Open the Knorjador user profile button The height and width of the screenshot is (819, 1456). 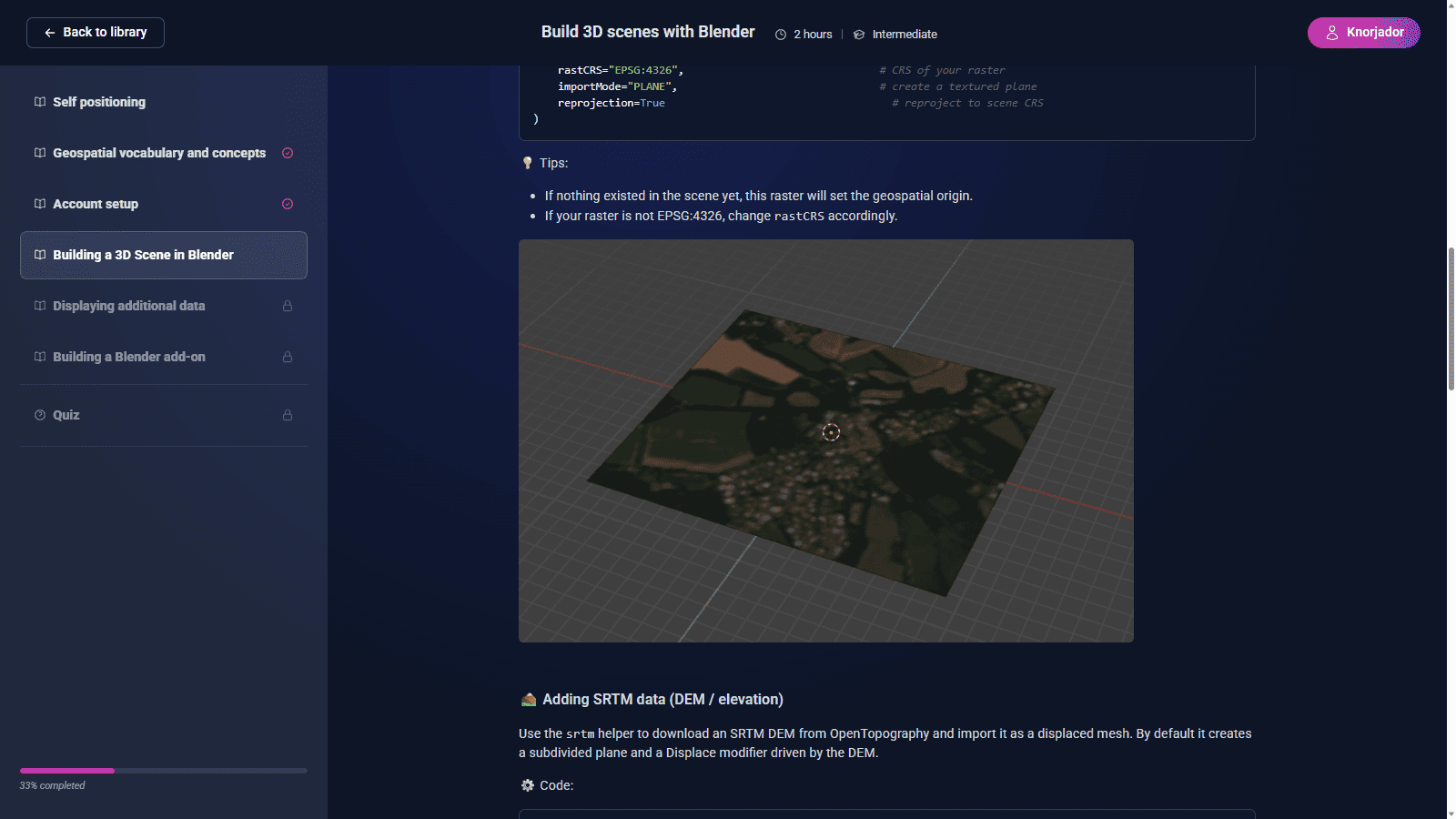(1363, 33)
